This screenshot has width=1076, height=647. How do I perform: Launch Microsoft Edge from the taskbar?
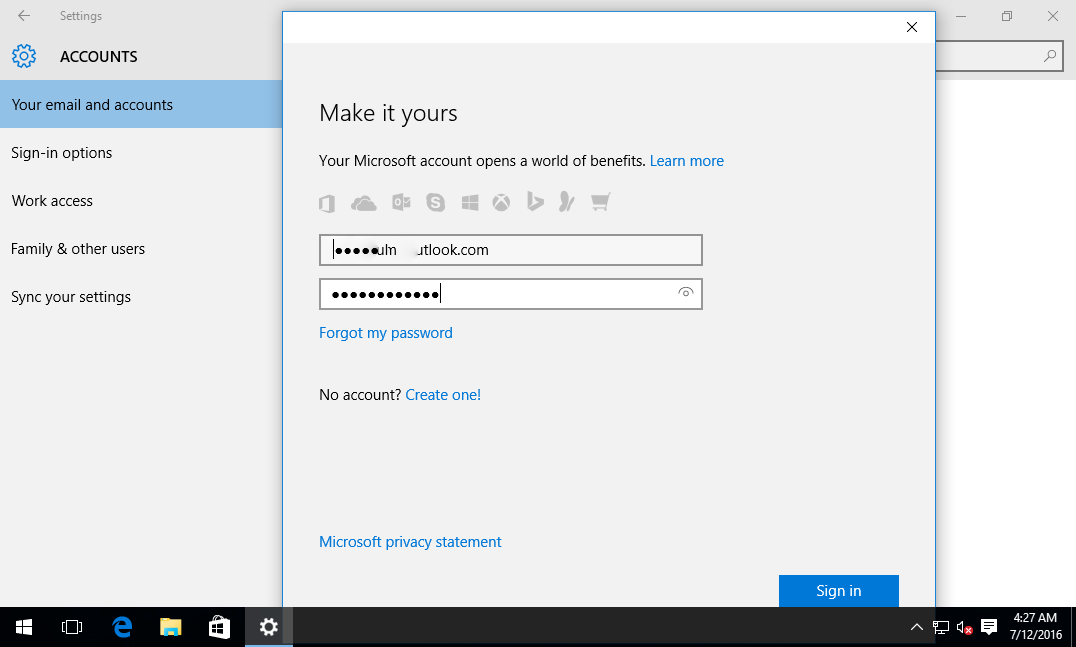[122, 627]
